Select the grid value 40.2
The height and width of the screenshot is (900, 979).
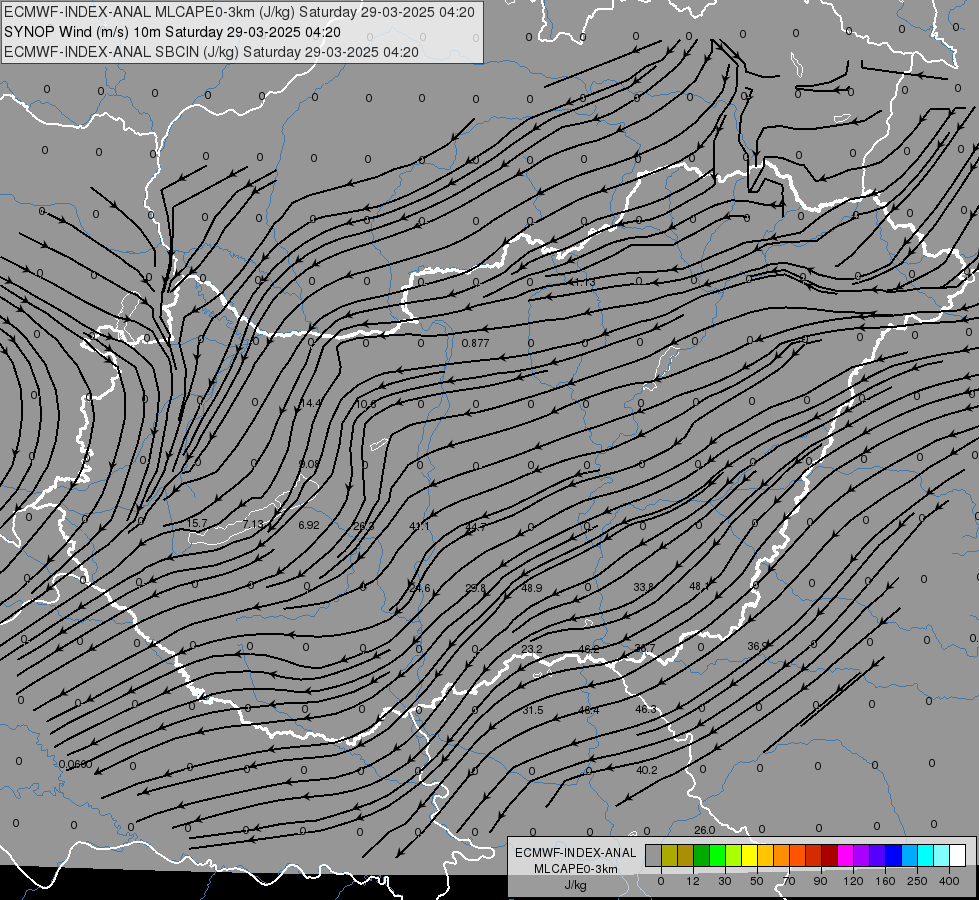(x=646, y=770)
